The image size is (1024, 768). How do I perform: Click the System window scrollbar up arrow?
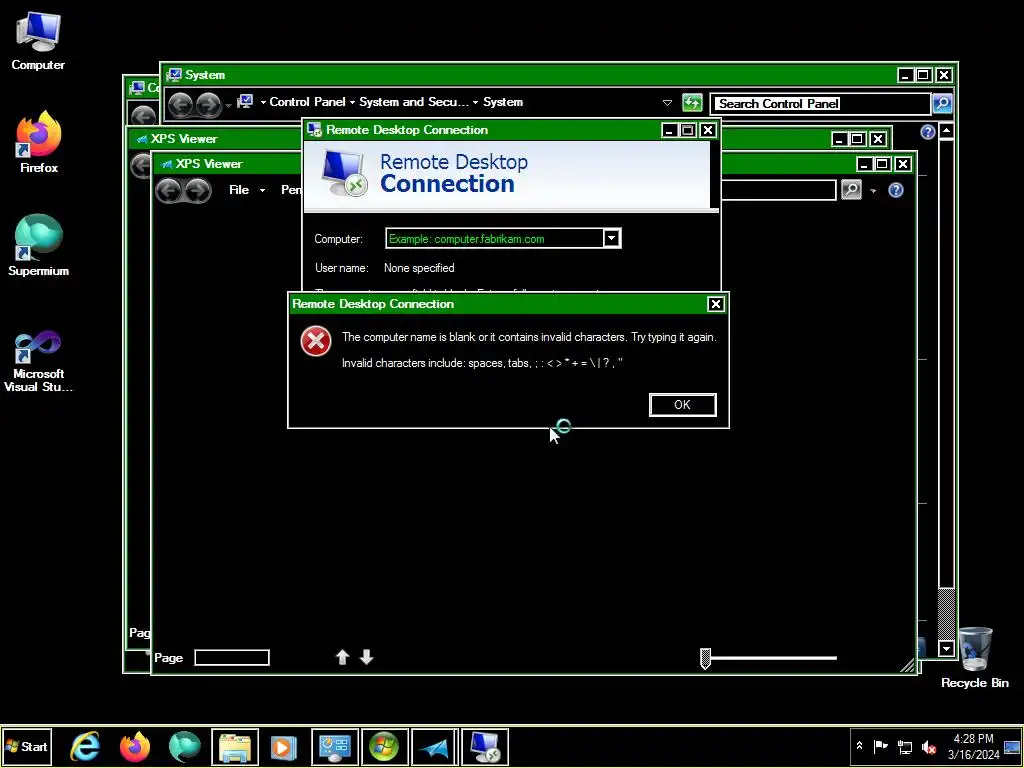tap(946, 131)
